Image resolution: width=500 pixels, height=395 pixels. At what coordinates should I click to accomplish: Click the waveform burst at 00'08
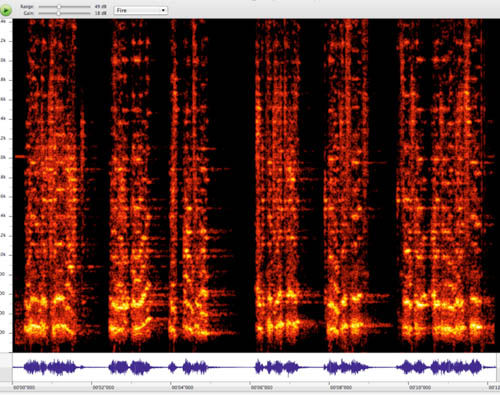(347, 368)
